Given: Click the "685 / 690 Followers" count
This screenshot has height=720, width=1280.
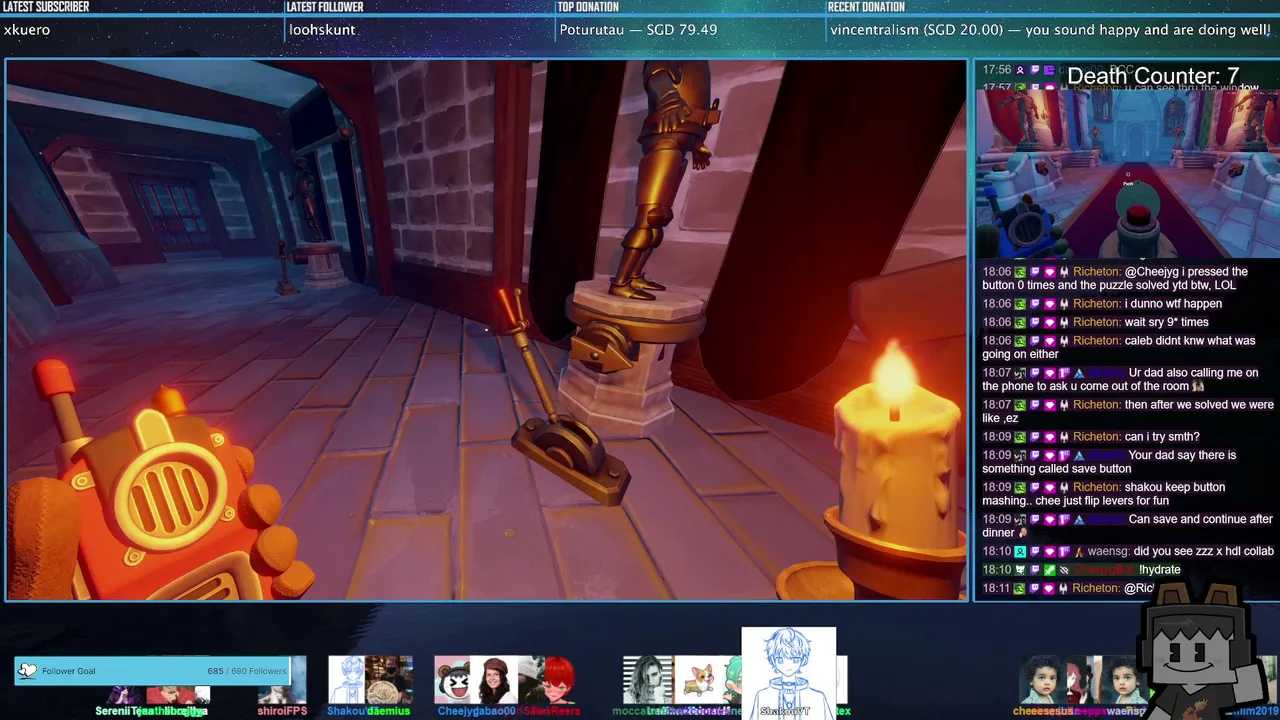Looking at the screenshot, I should point(246,671).
